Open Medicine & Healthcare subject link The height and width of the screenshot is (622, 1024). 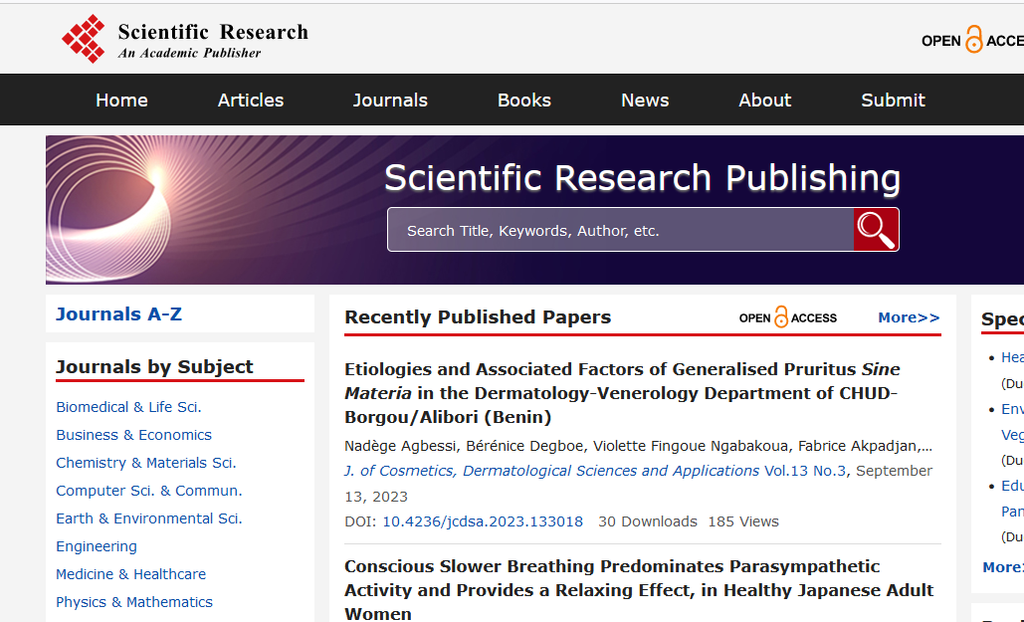(131, 574)
